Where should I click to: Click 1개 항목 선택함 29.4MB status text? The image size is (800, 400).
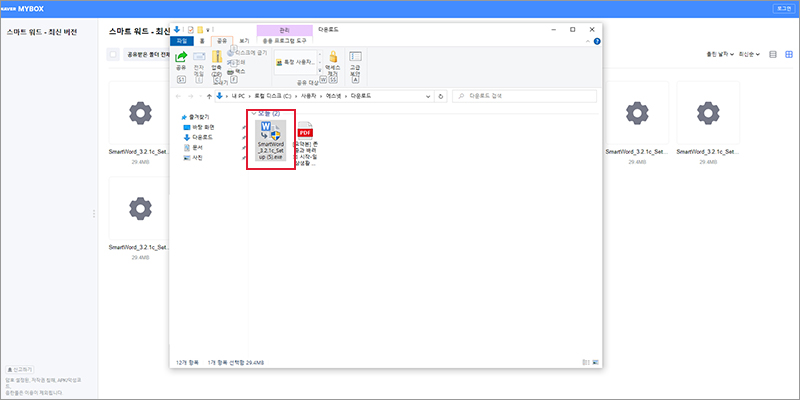(x=236, y=362)
